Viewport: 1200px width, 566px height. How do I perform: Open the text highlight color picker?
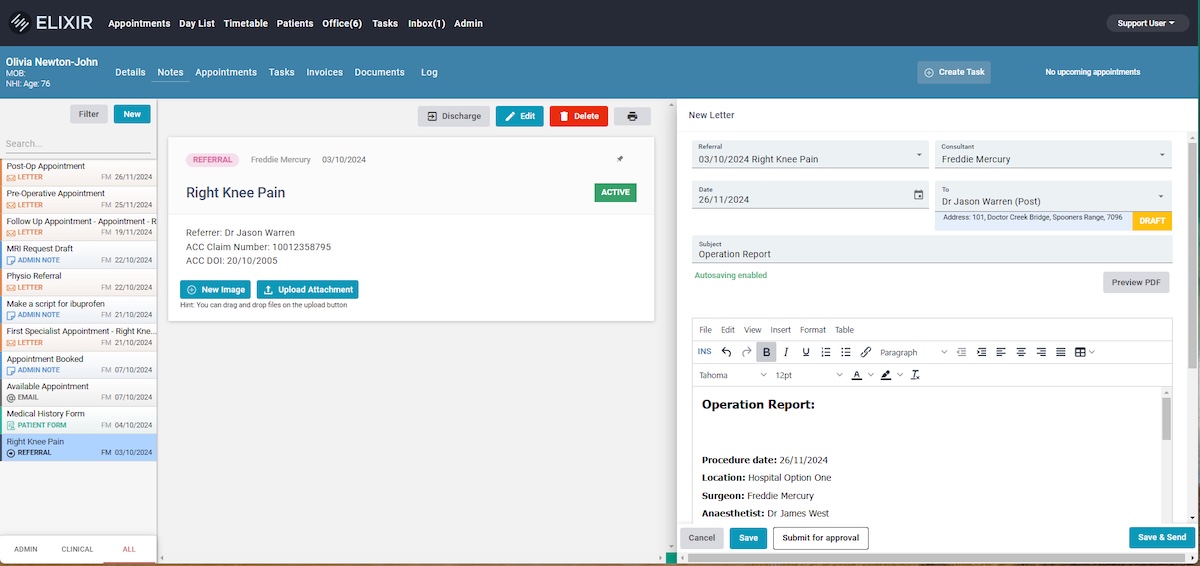coord(886,375)
